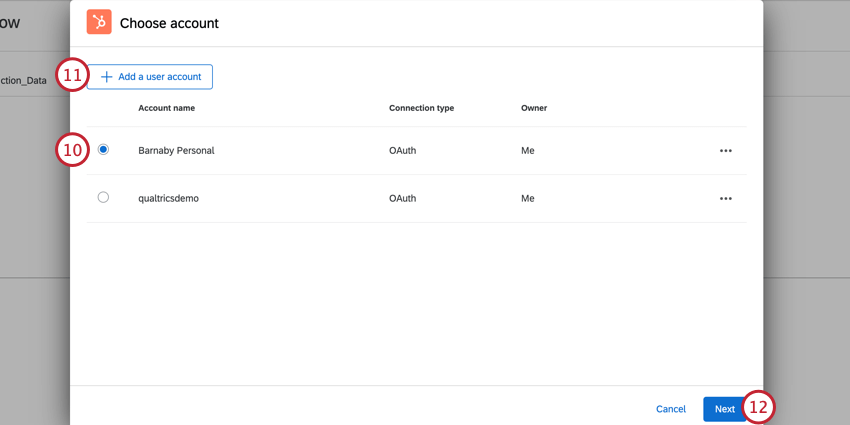Click the plus icon beside Add a user account
This screenshot has height=425, width=850.
pos(107,77)
